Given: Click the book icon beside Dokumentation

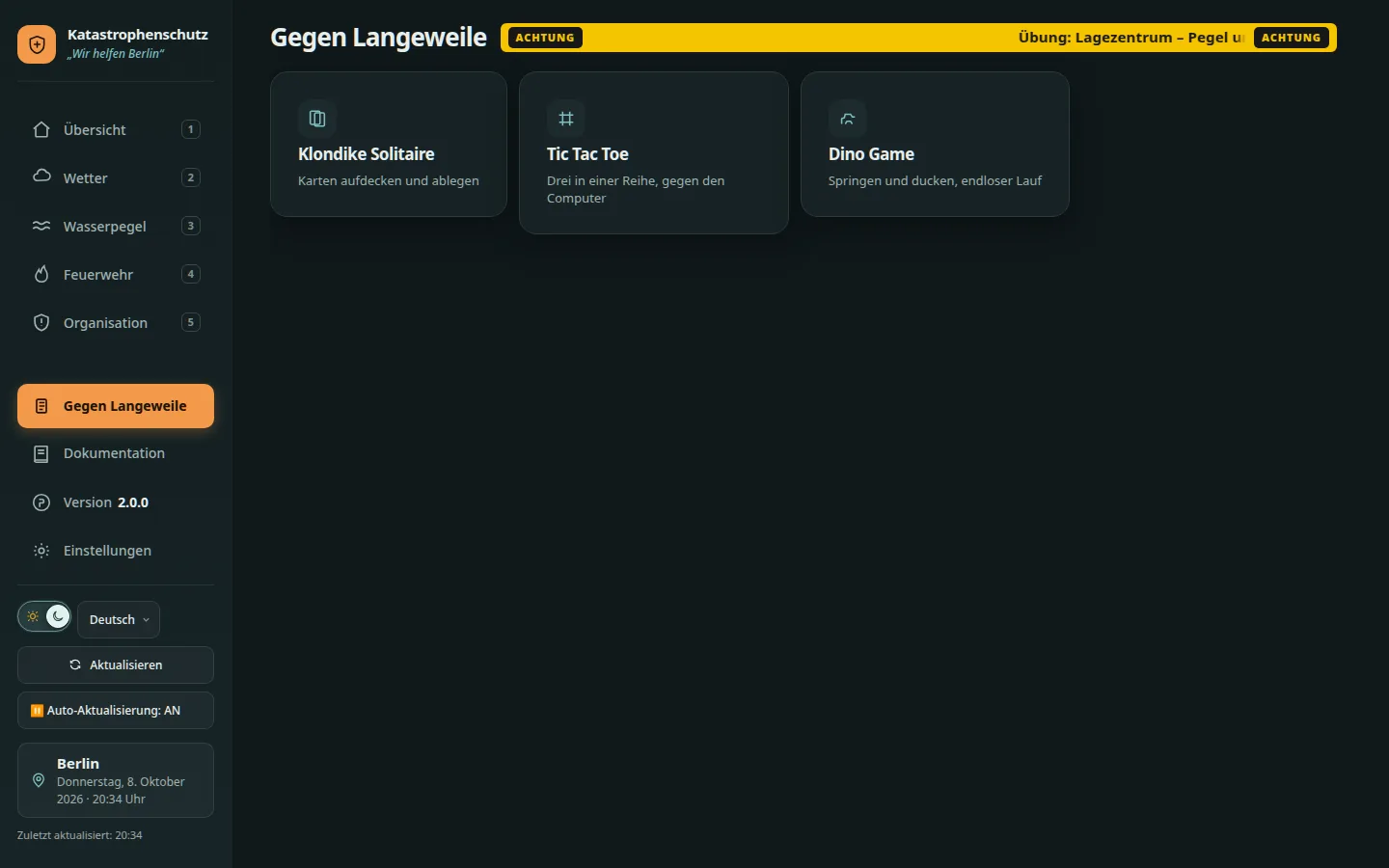Looking at the screenshot, I should 41,453.
